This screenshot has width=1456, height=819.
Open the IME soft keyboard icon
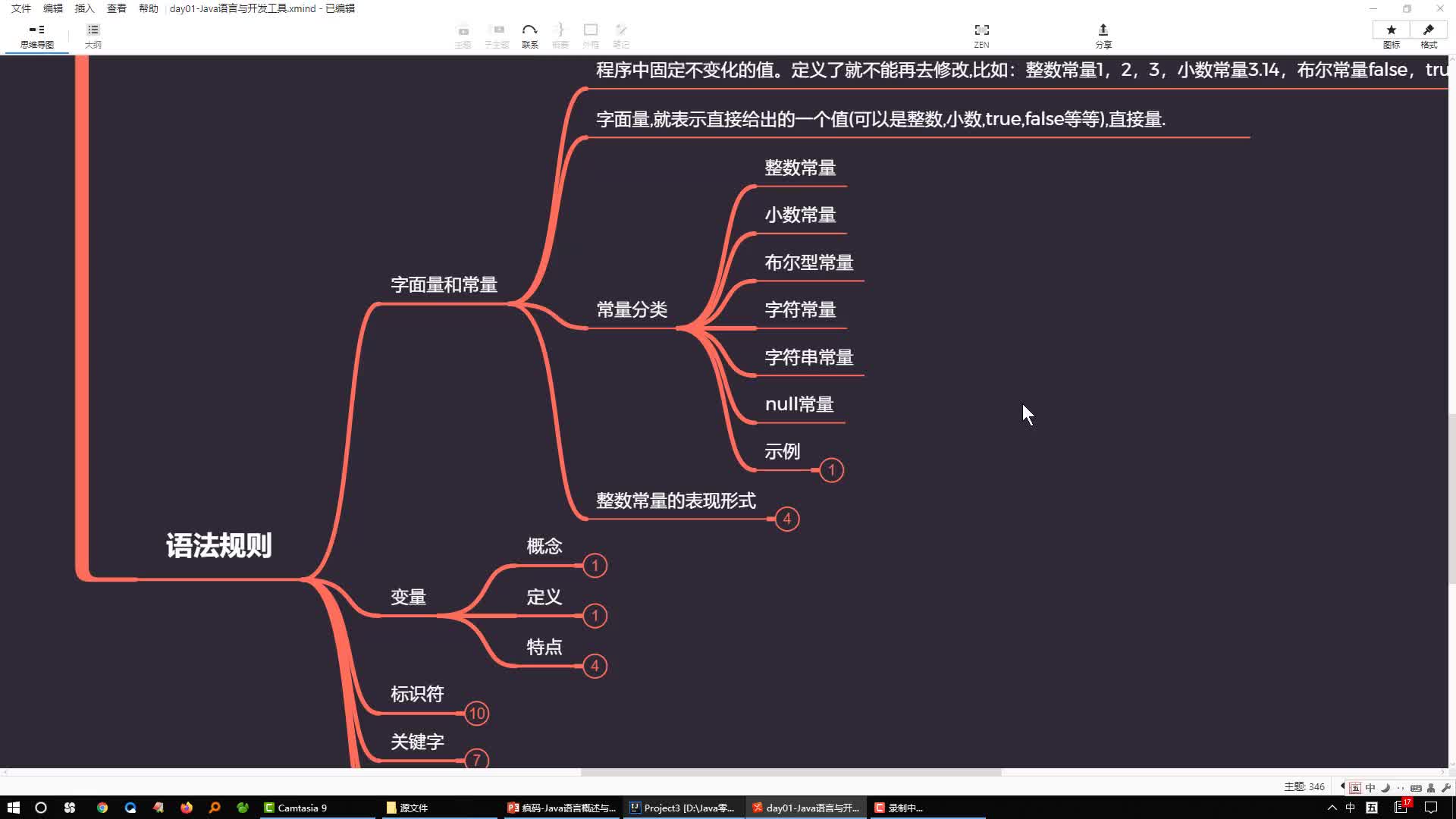(x=1415, y=788)
